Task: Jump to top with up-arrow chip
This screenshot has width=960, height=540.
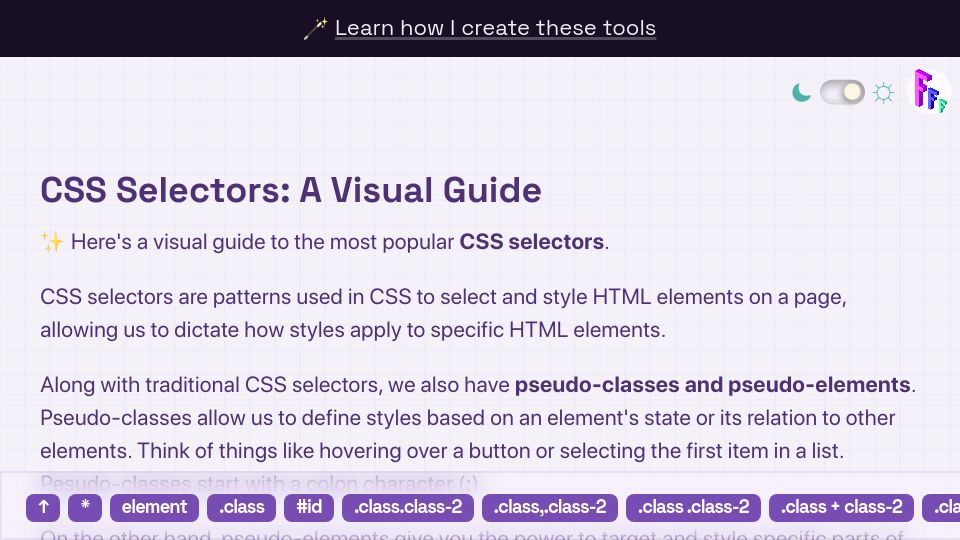Action: pos(43,508)
